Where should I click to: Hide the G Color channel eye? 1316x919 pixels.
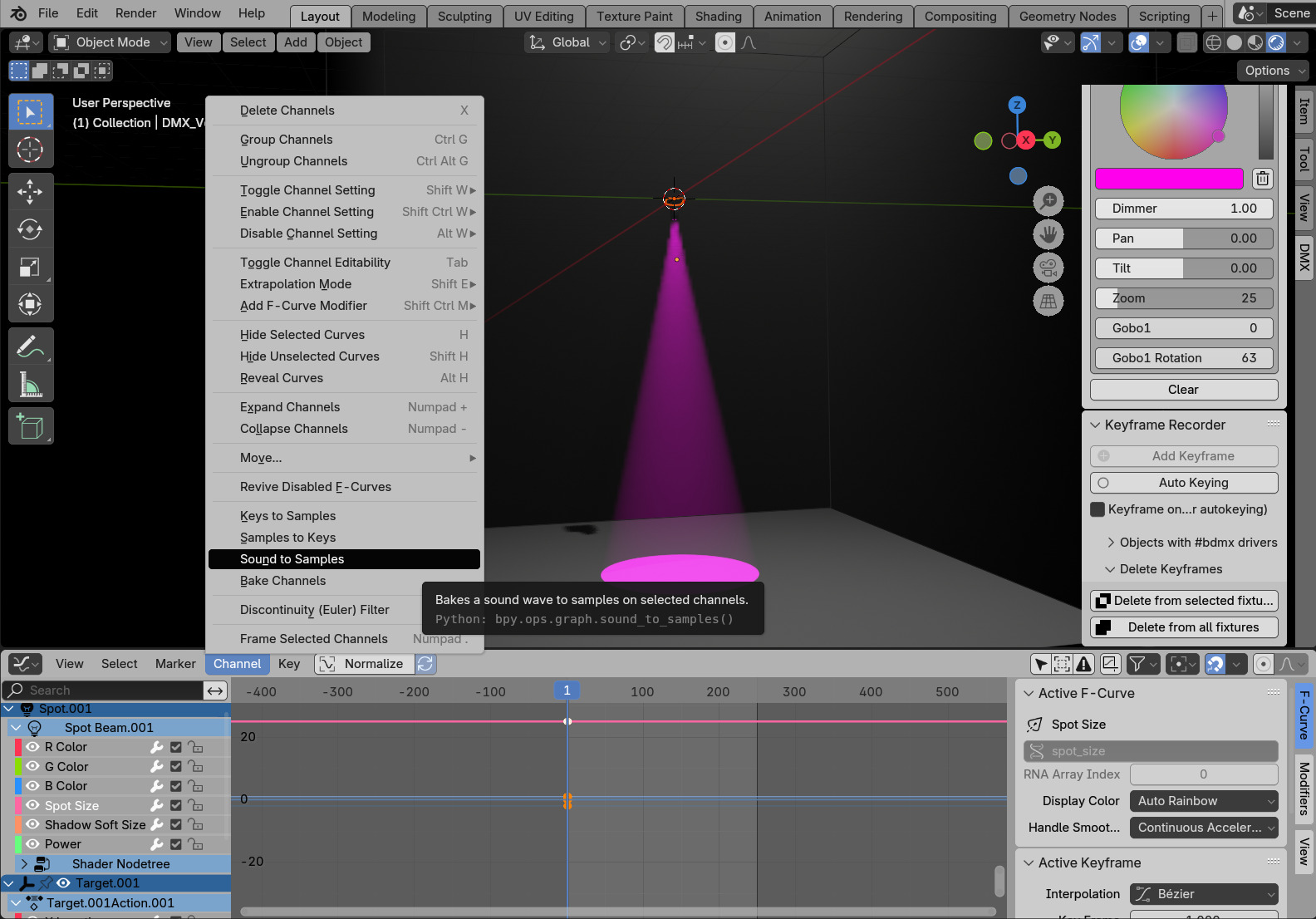pos(33,766)
